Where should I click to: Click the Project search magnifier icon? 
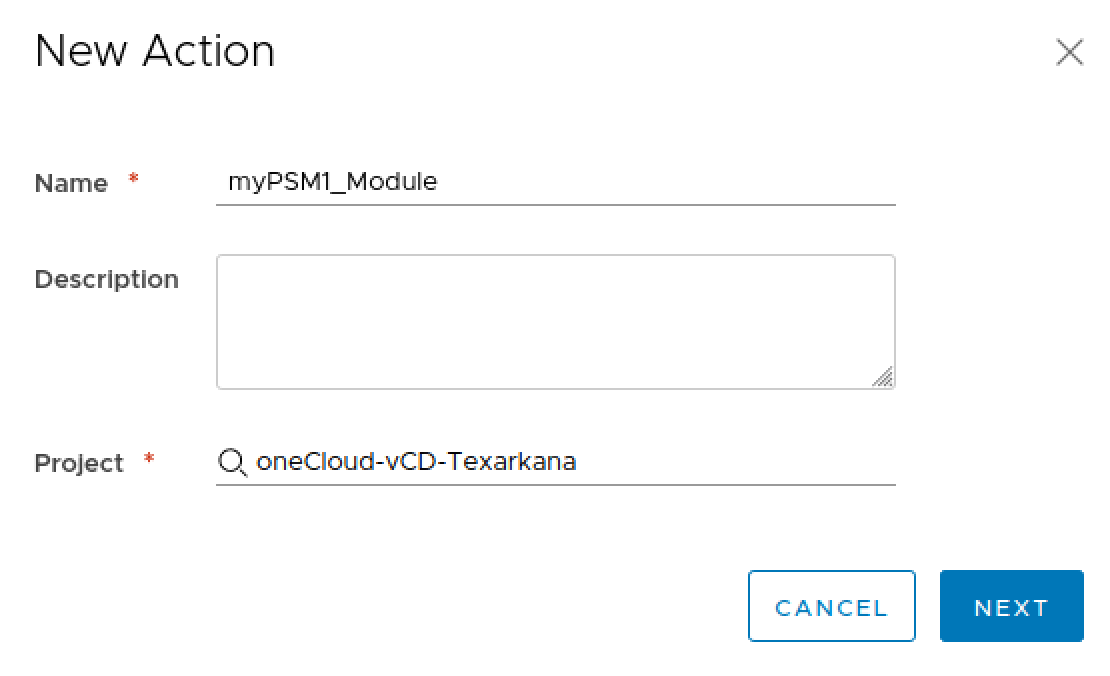(x=232, y=462)
